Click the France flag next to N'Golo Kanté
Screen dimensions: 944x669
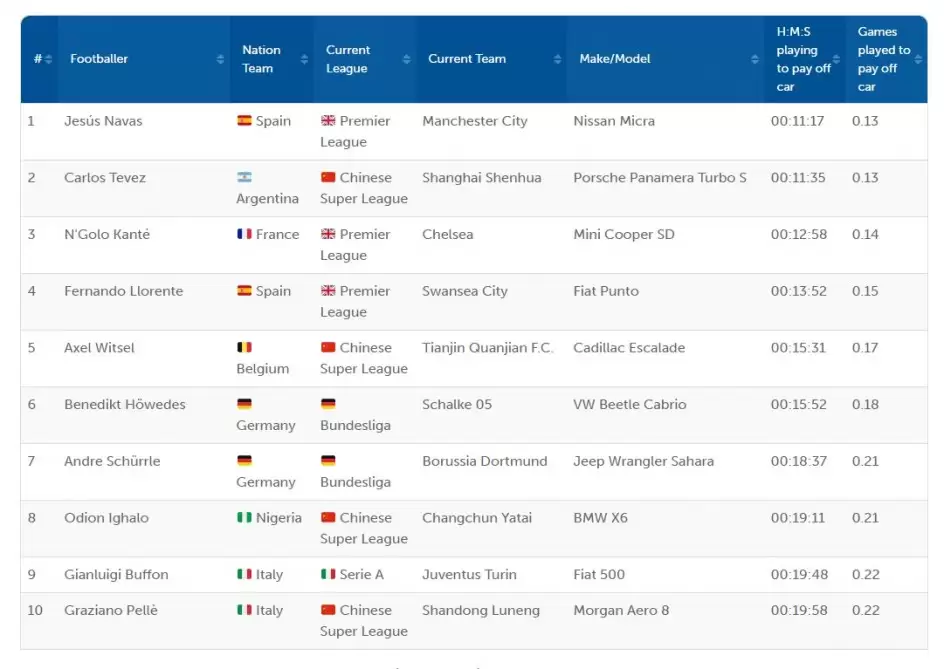click(244, 234)
